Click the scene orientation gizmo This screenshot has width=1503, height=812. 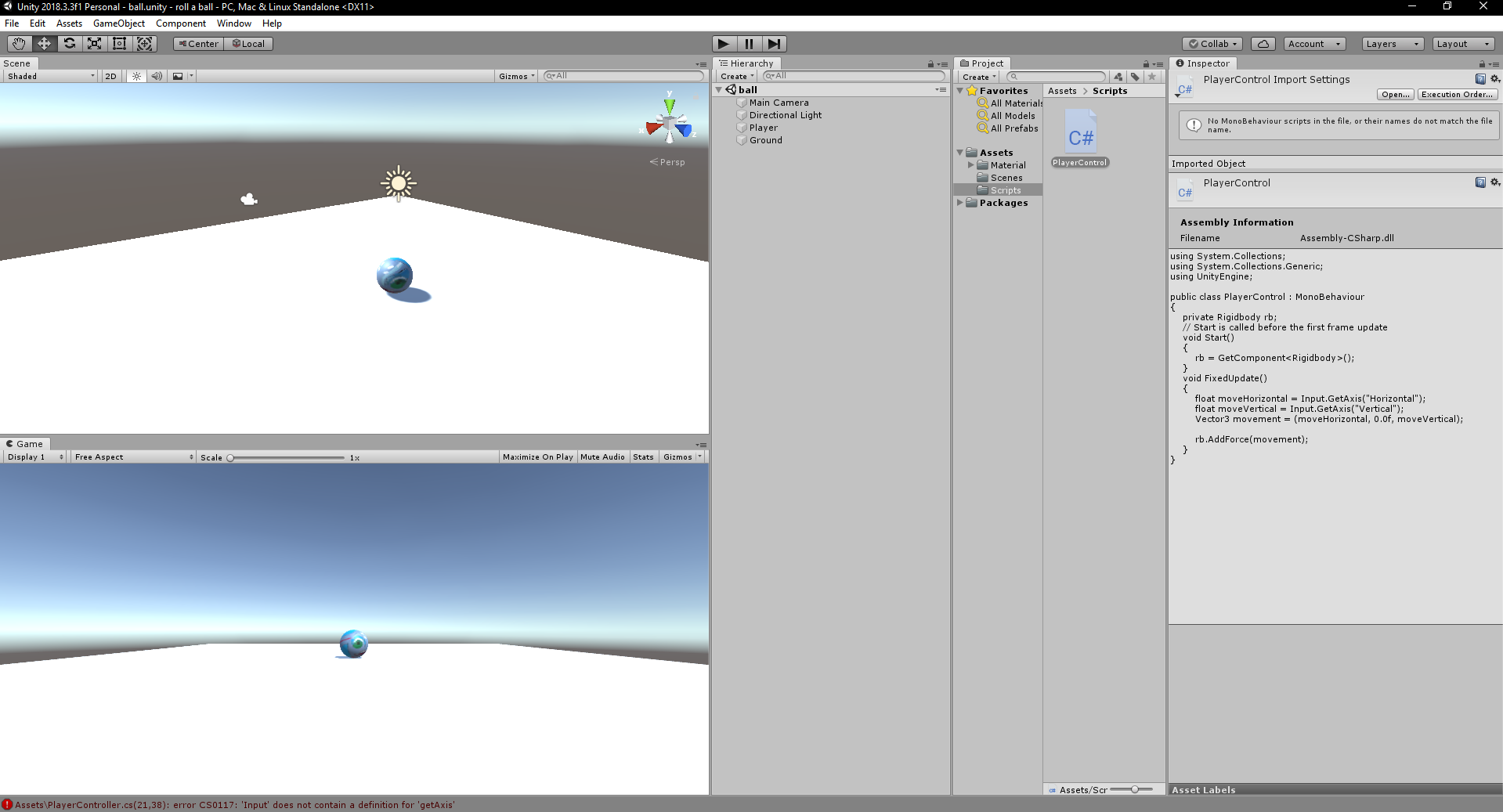(670, 123)
